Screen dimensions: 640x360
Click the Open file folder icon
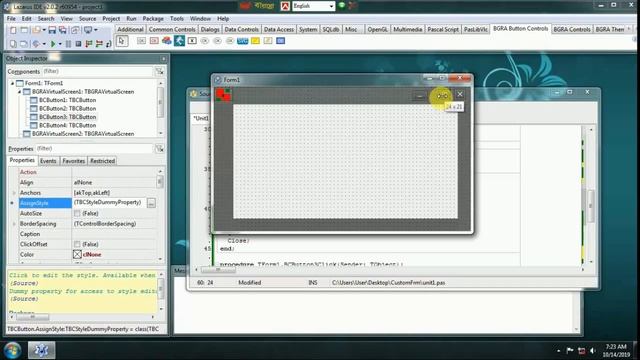[x=36, y=30]
